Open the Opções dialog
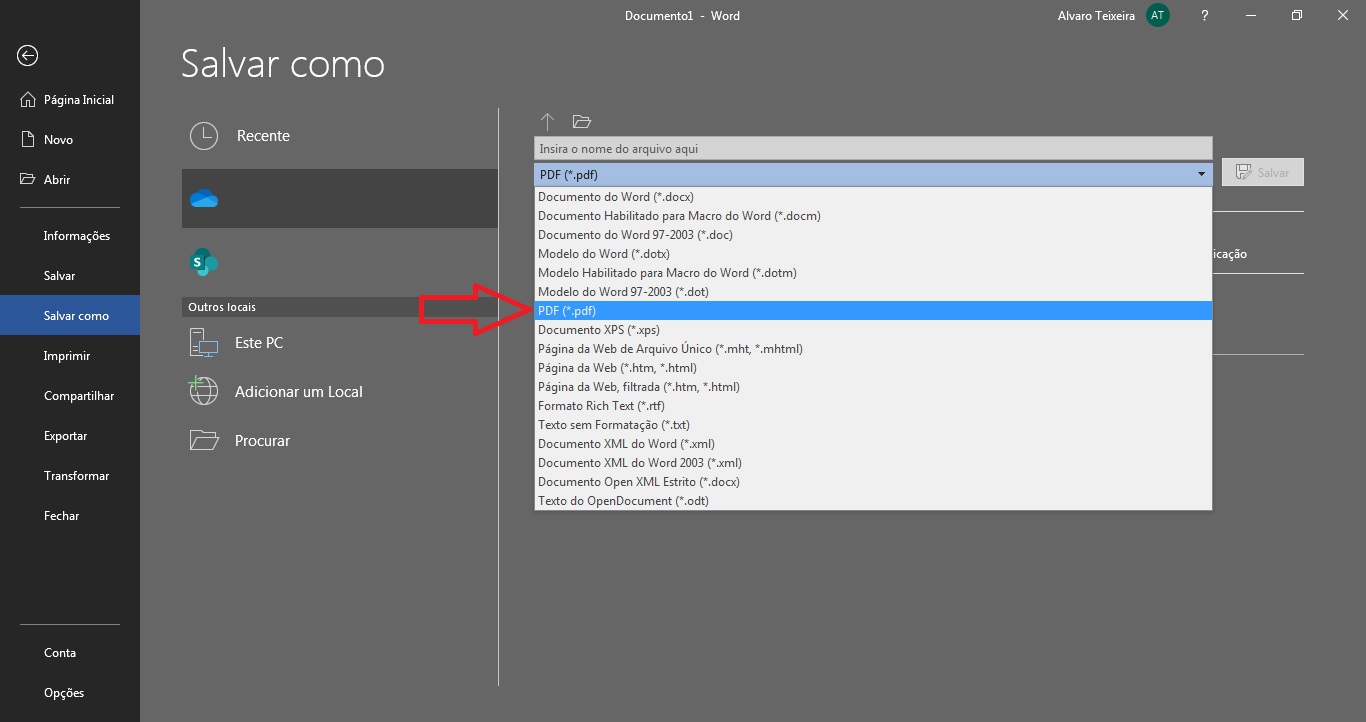The height and width of the screenshot is (722, 1366). 63,692
